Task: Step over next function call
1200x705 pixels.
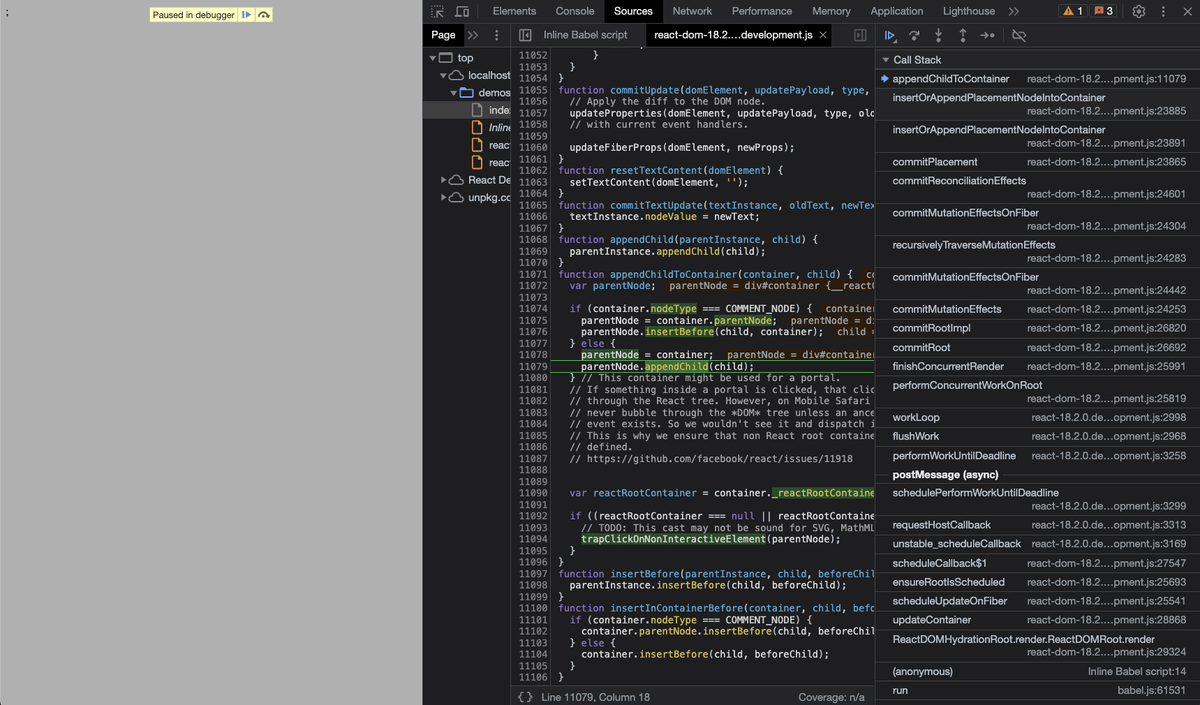Action: coord(914,35)
